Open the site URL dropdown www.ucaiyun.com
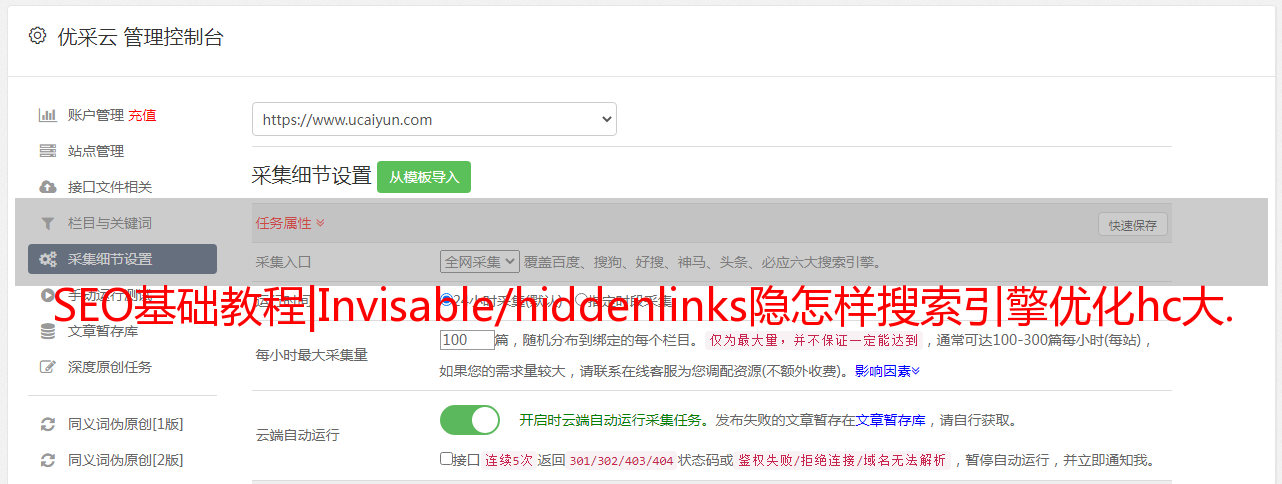Viewport: 1282px width, 484px height. point(434,119)
